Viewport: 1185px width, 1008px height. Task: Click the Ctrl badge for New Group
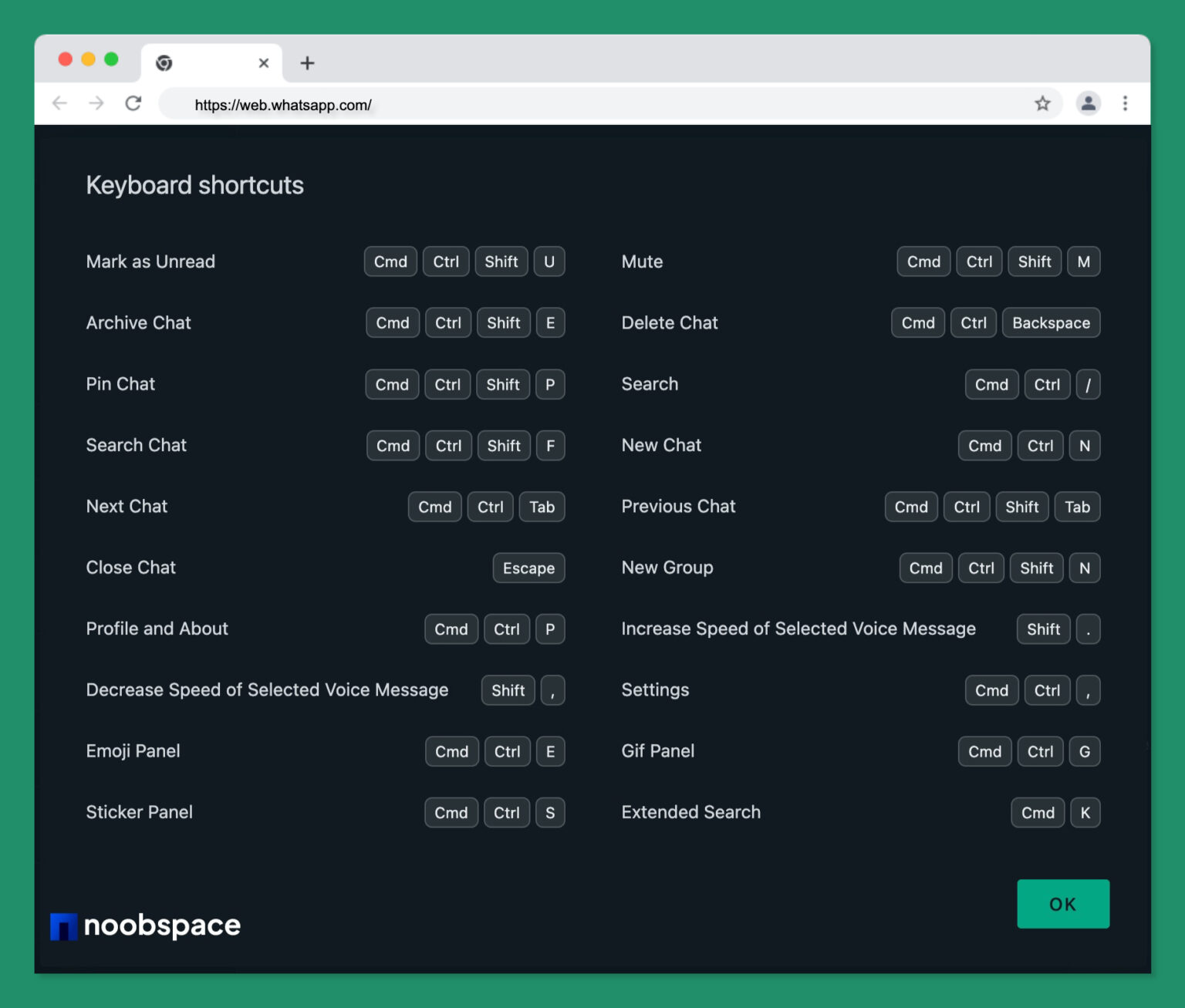click(x=981, y=568)
